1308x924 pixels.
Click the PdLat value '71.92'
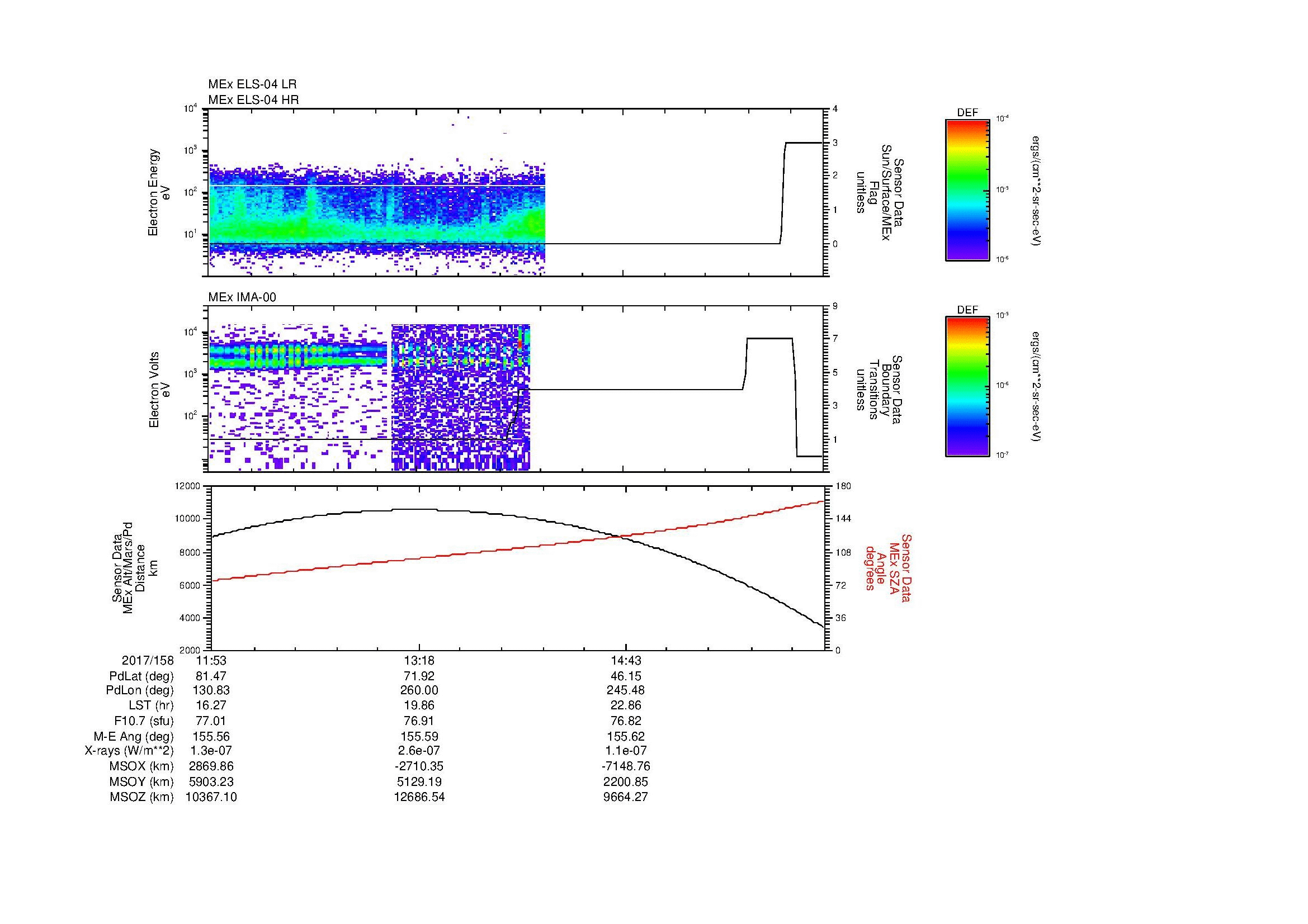pyautogui.click(x=419, y=676)
